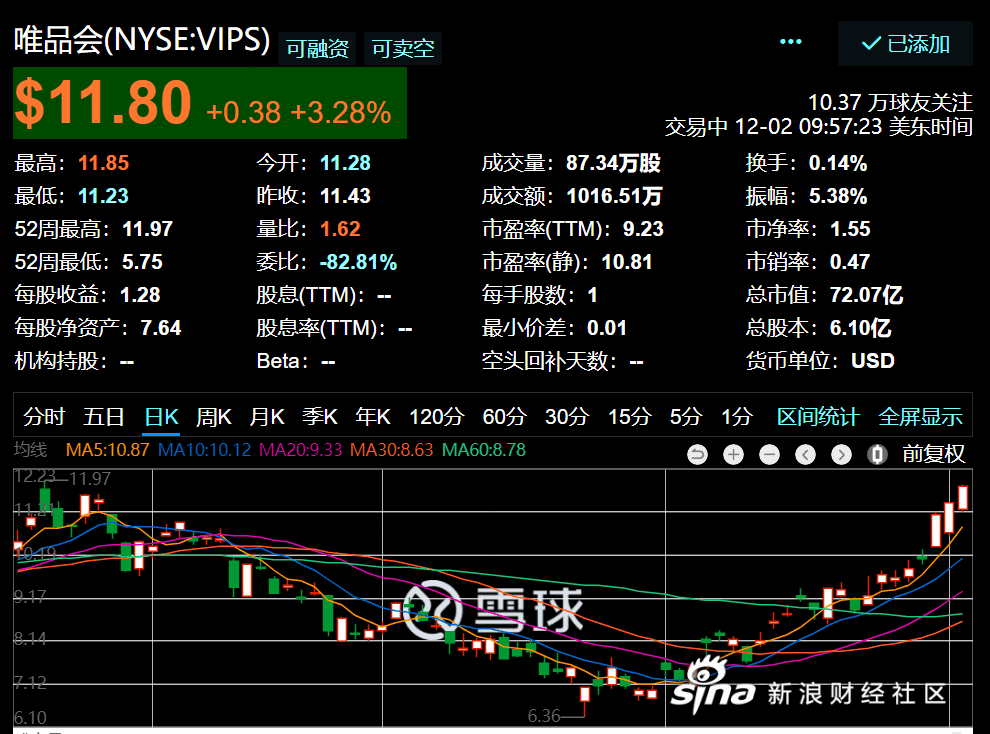Click the 可融资 margin tag
The width and height of the screenshot is (990, 734).
point(317,49)
